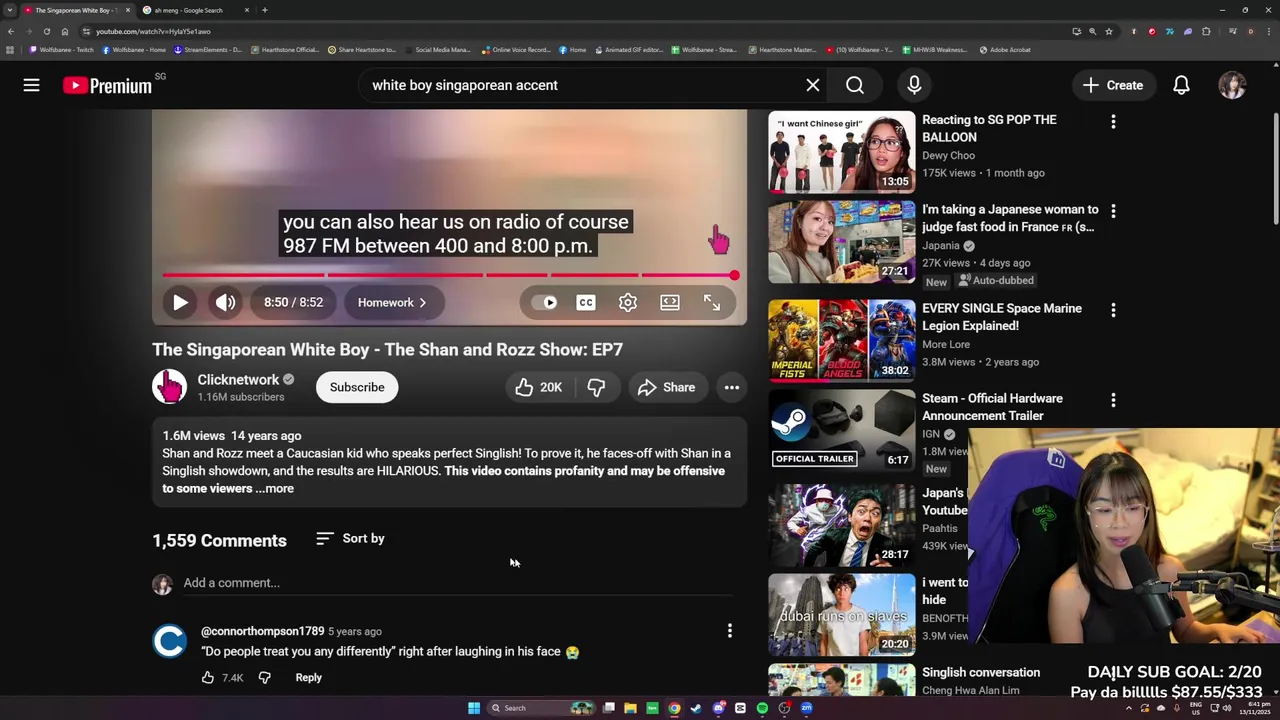The image size is (1280, 720).
Task: Click the progress bar scrubber handle
Action: 734,275
